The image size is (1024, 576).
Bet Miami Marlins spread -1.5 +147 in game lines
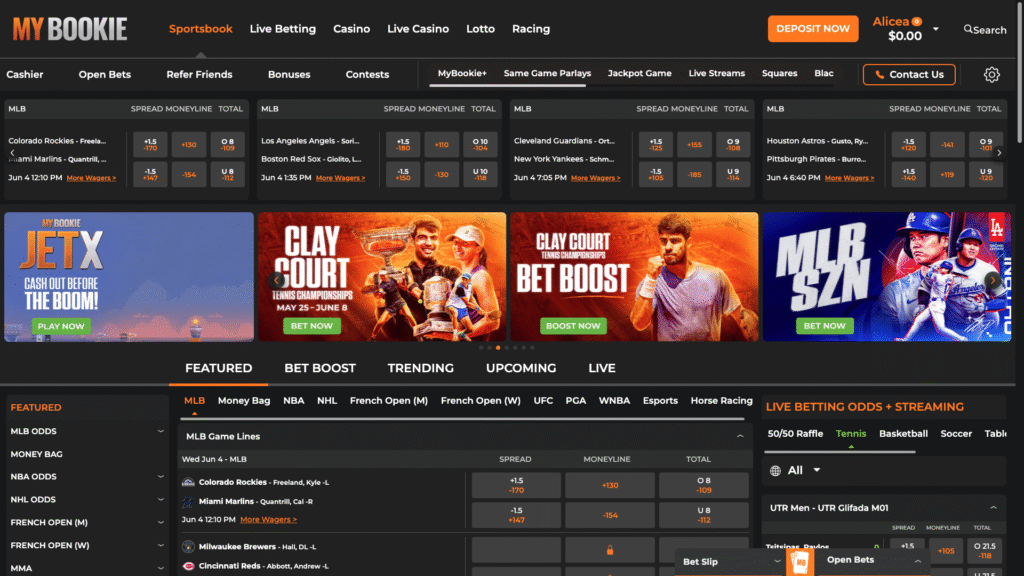[516, 515]
